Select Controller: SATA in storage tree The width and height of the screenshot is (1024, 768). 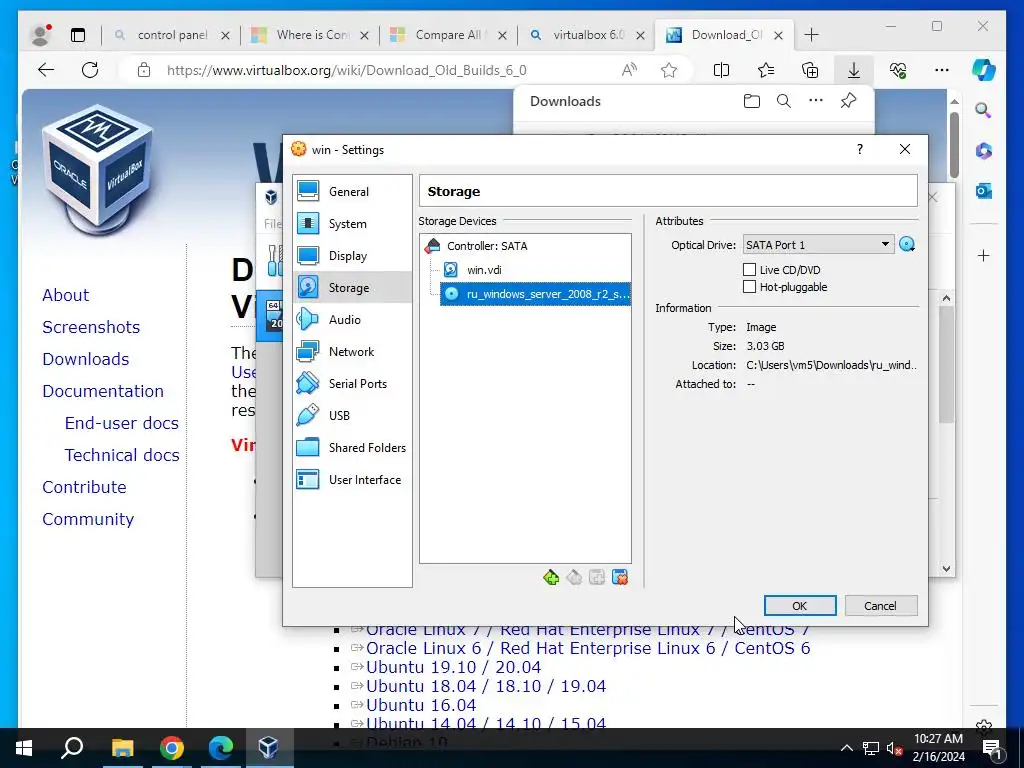[487, 246]
